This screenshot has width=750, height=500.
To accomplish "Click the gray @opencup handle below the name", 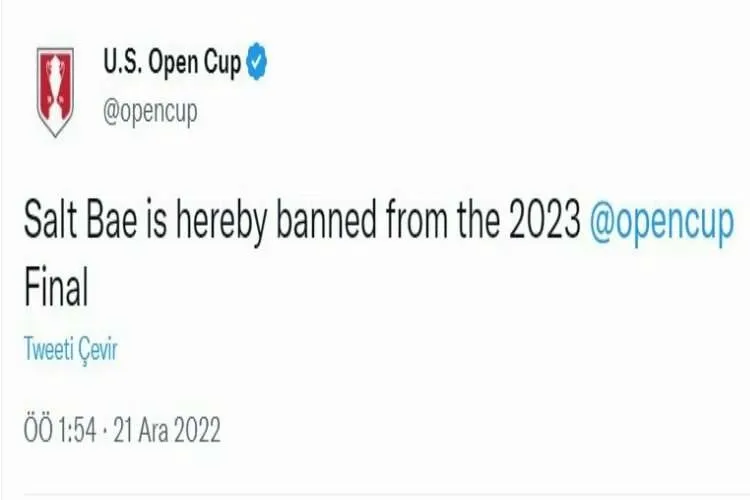I will [x=150, y=112].
